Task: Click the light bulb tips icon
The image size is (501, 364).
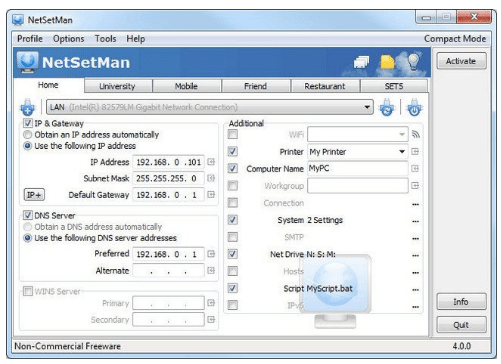Action: pyautogui.click(x=413, y=61)
